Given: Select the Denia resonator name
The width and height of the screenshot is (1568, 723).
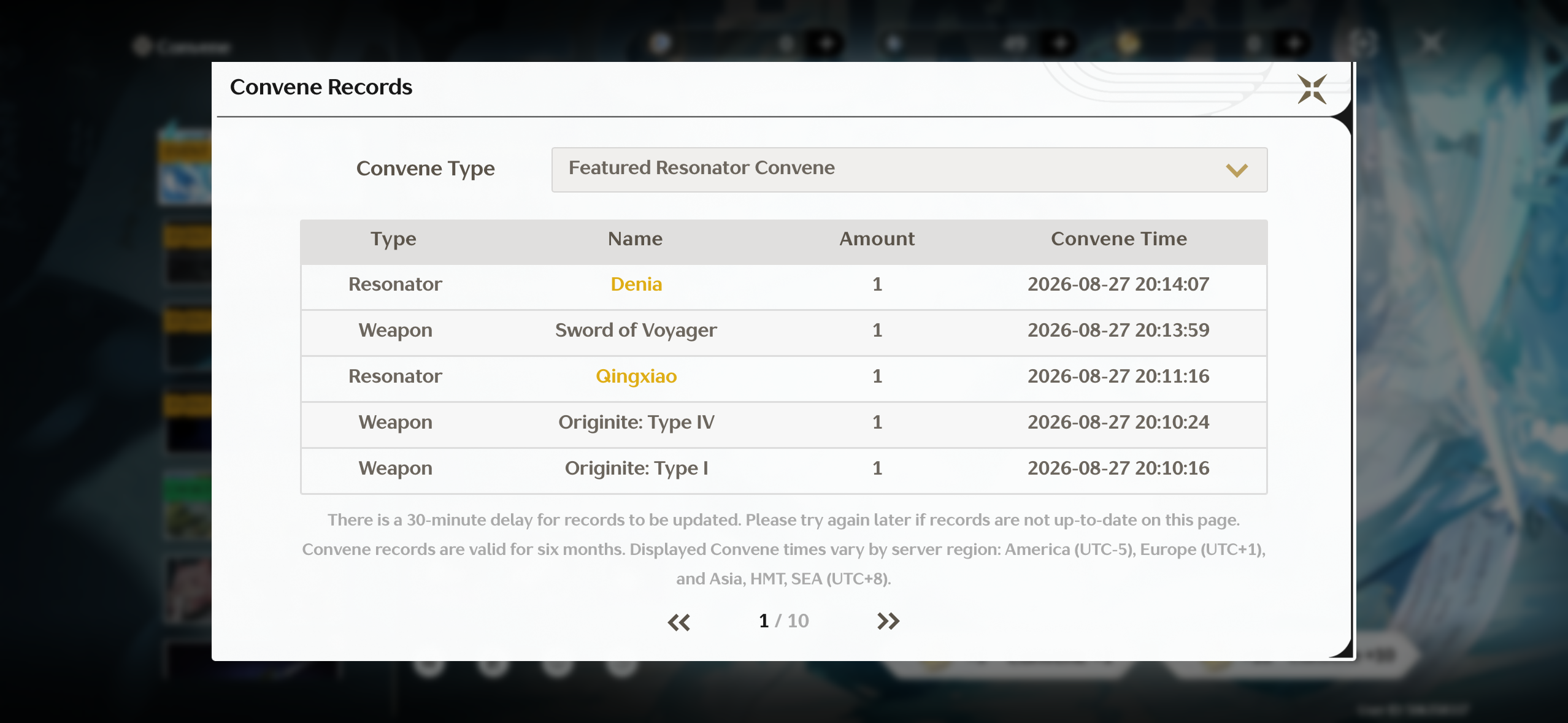Looking at the screenshot, I should coord(636,284).
